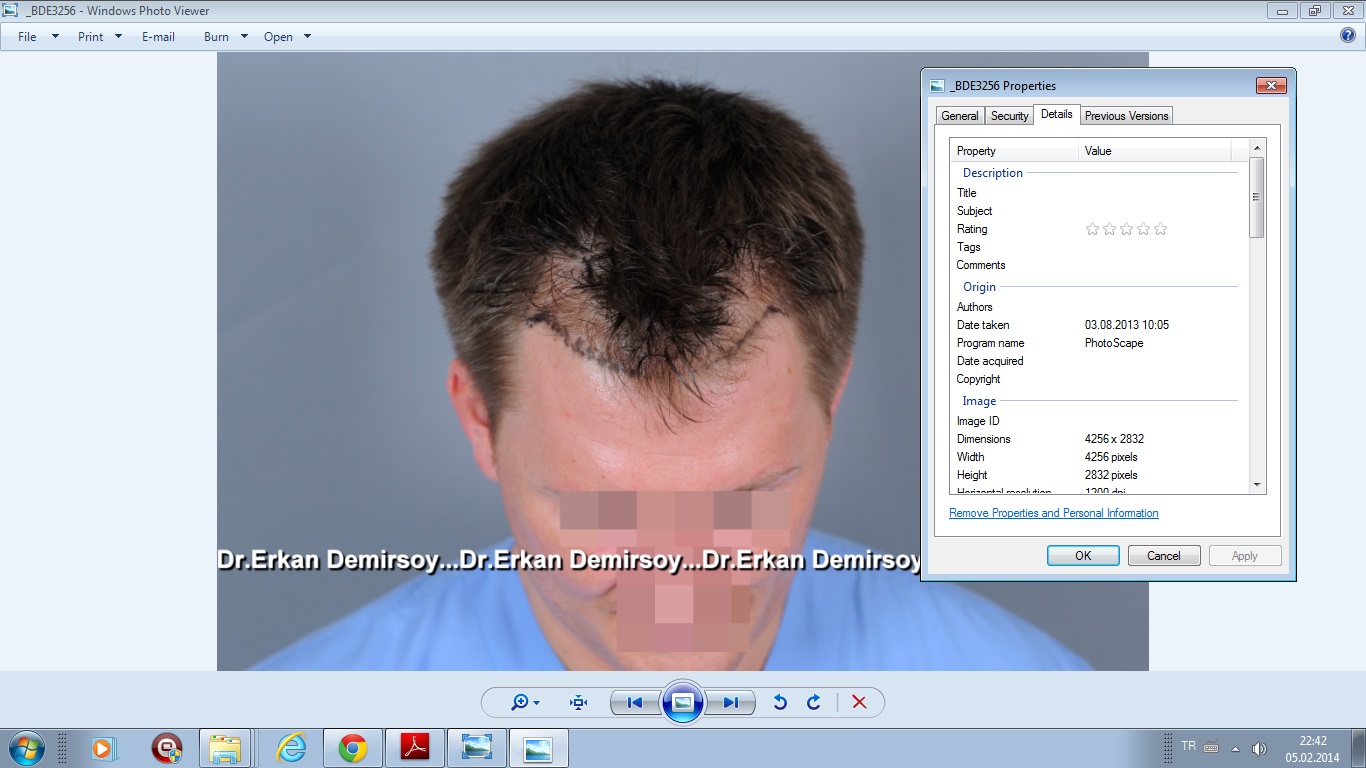Expand the File menu dropdown
Viewport: 1366px width, 768px height.
38,37
